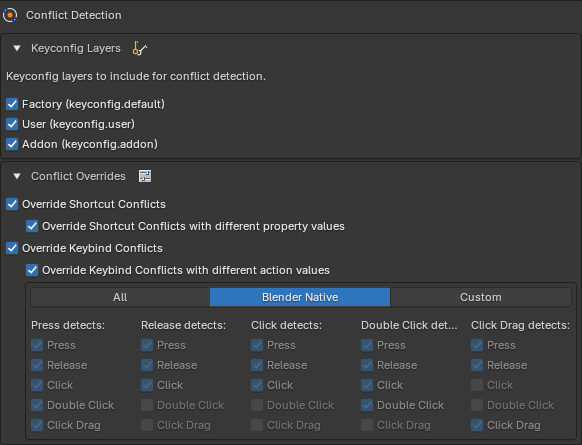This screenshot has width=582, height=445.
Task: Enable Click Drag under Release detects
Action: pos(147,425)
